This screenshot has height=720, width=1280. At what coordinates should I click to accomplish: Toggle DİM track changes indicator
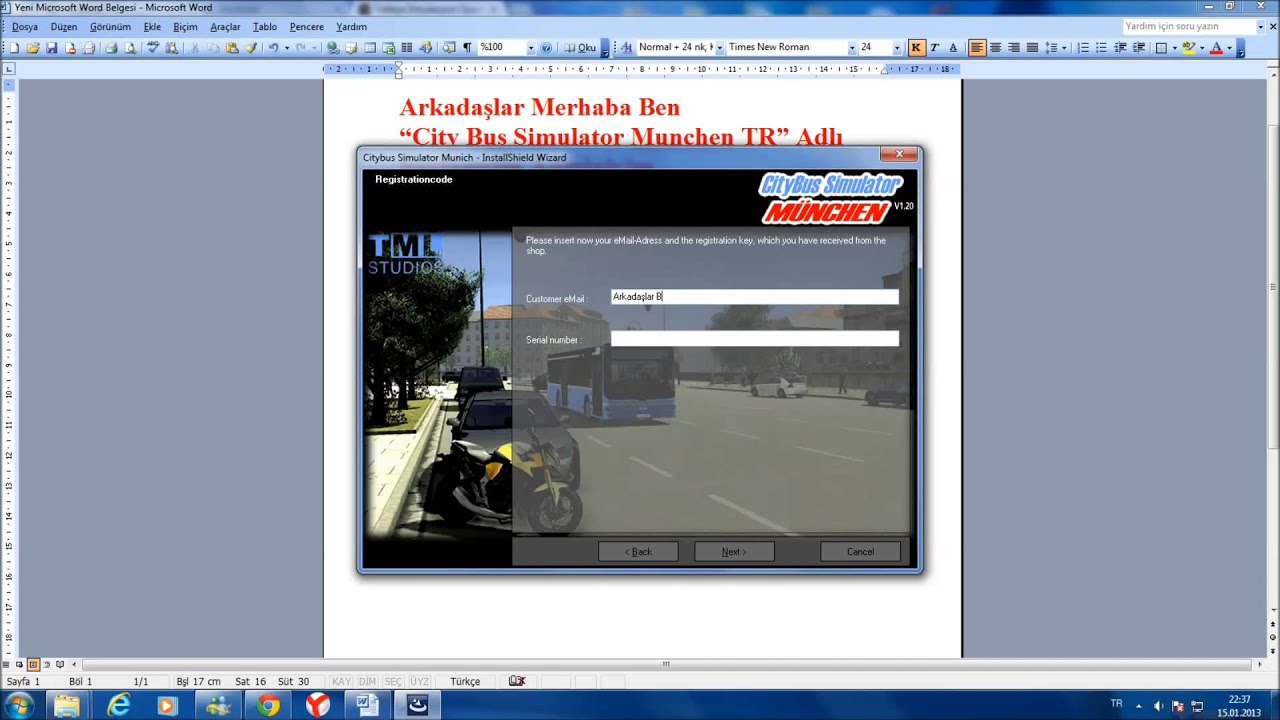367,681
